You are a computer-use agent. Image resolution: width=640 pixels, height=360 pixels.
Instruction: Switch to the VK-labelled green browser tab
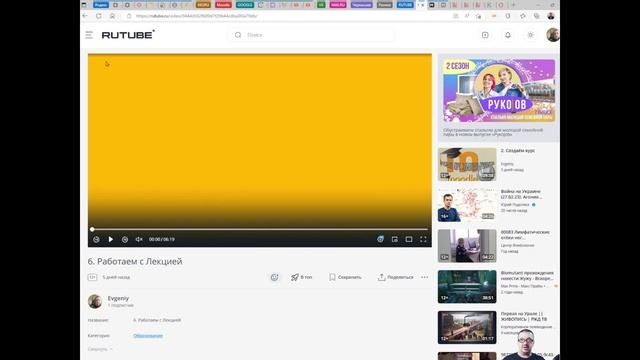point(321,5)
